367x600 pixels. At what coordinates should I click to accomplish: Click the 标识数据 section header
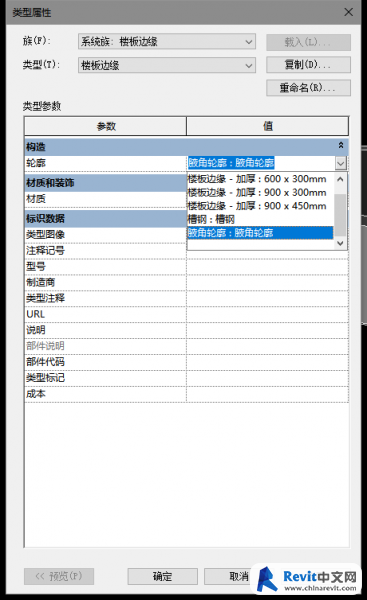[x=105, y=218]
